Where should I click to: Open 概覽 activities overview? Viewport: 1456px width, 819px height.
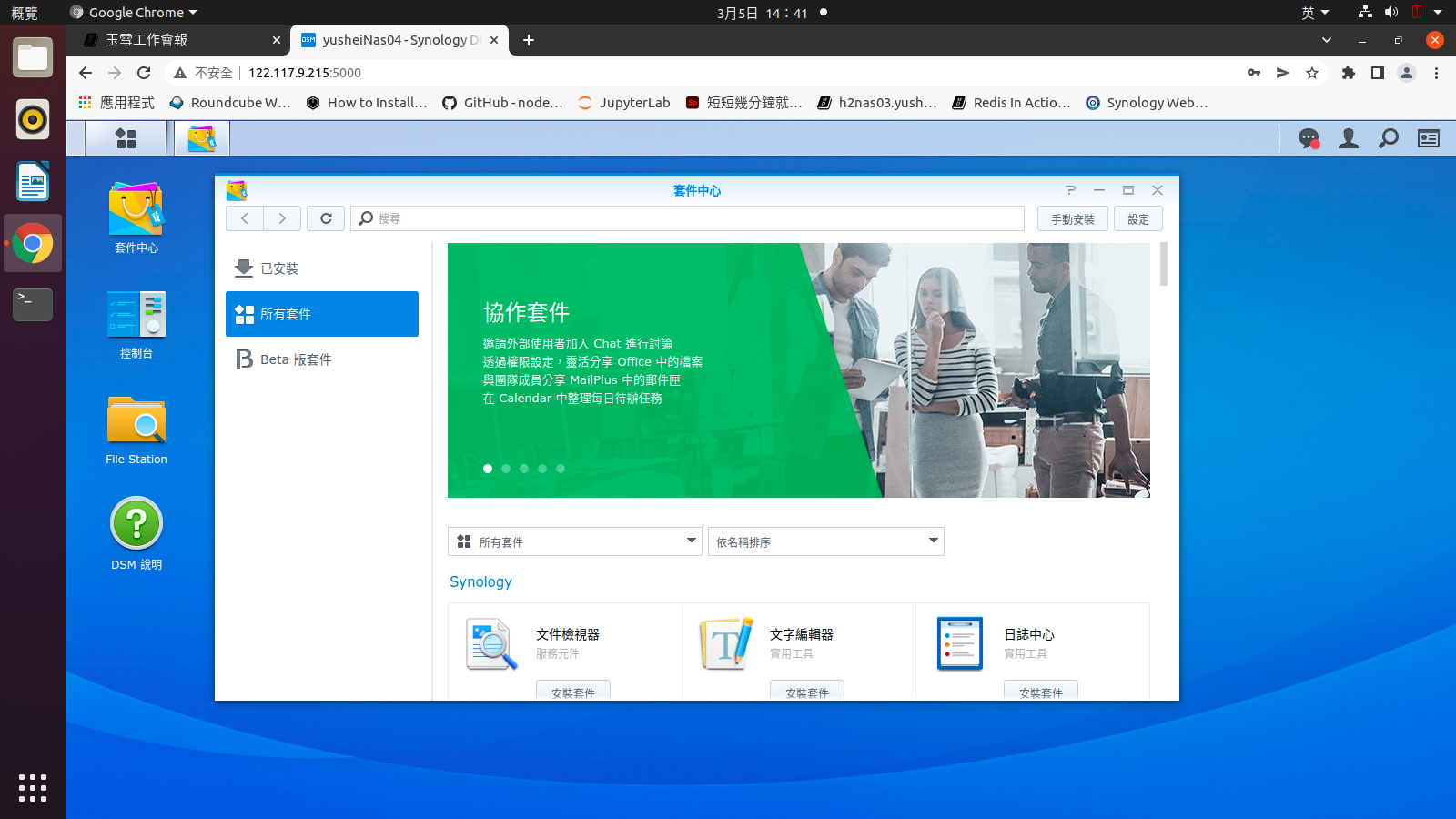click(25, 13)
